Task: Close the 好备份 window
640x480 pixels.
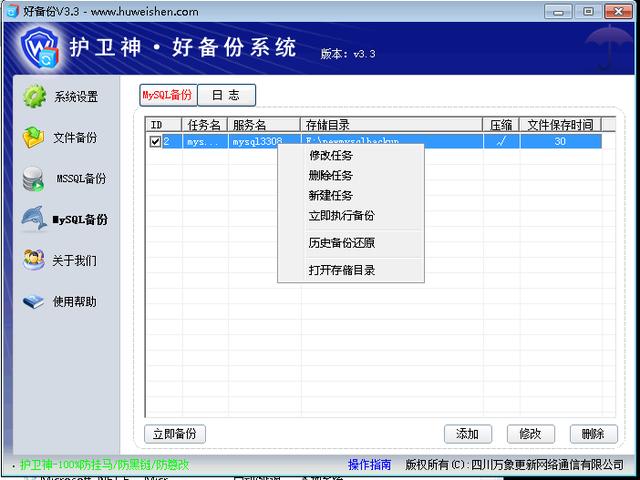Action: tap(618, 11)
